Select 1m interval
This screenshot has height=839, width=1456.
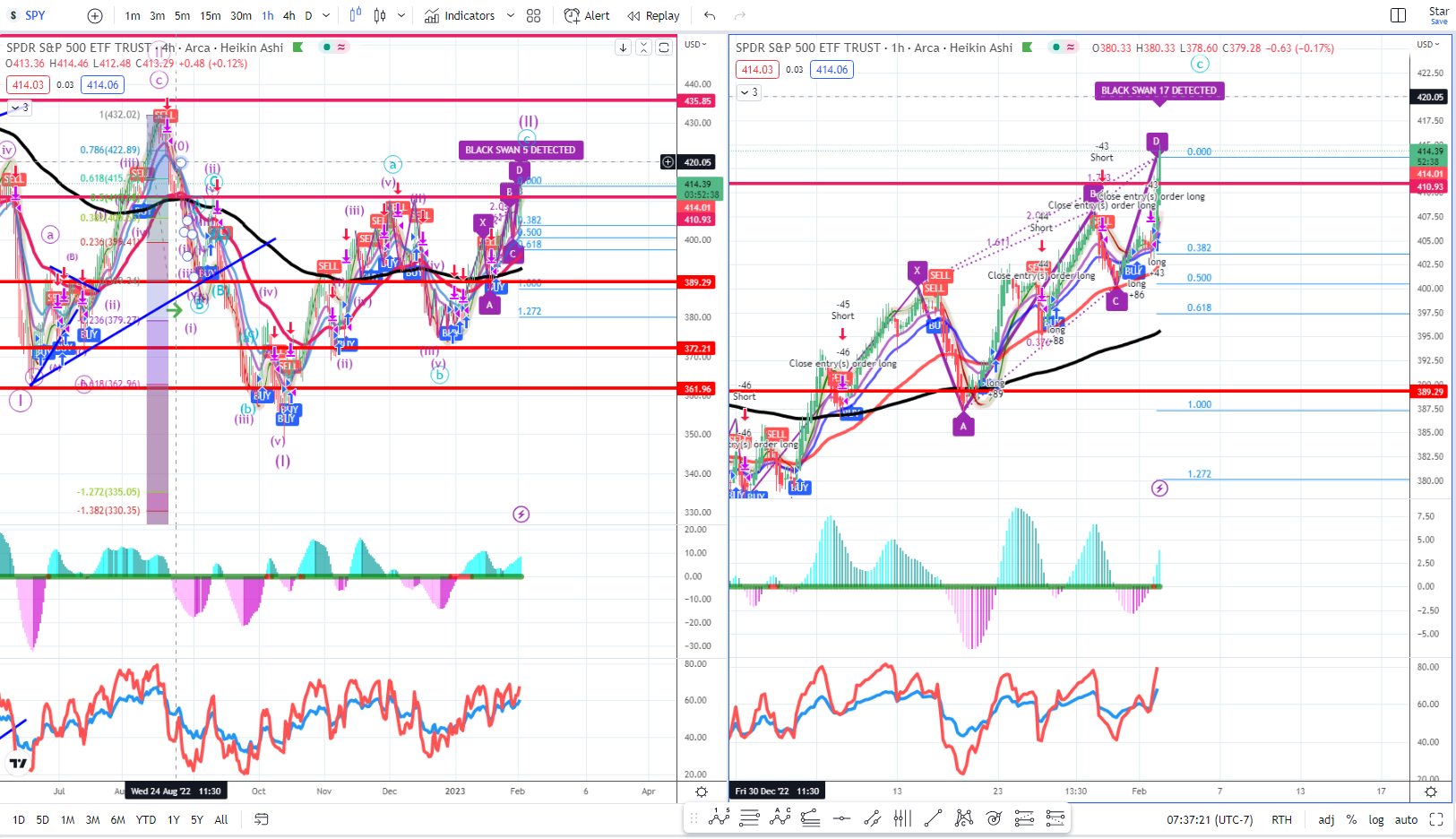[133, 15]
